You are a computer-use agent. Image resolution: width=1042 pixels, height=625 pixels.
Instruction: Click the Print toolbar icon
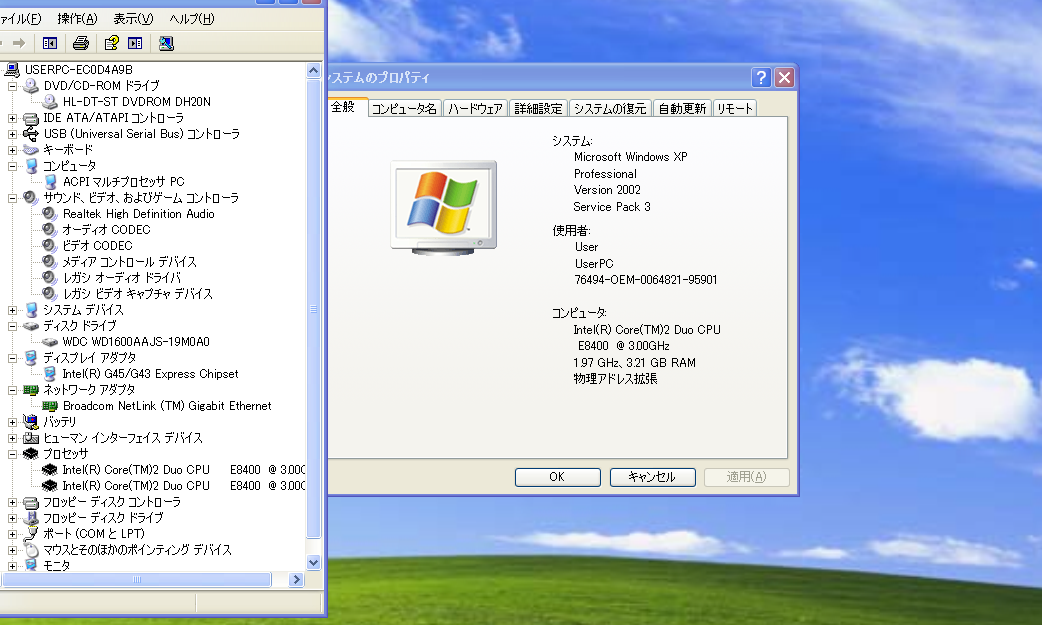point(79,43)
